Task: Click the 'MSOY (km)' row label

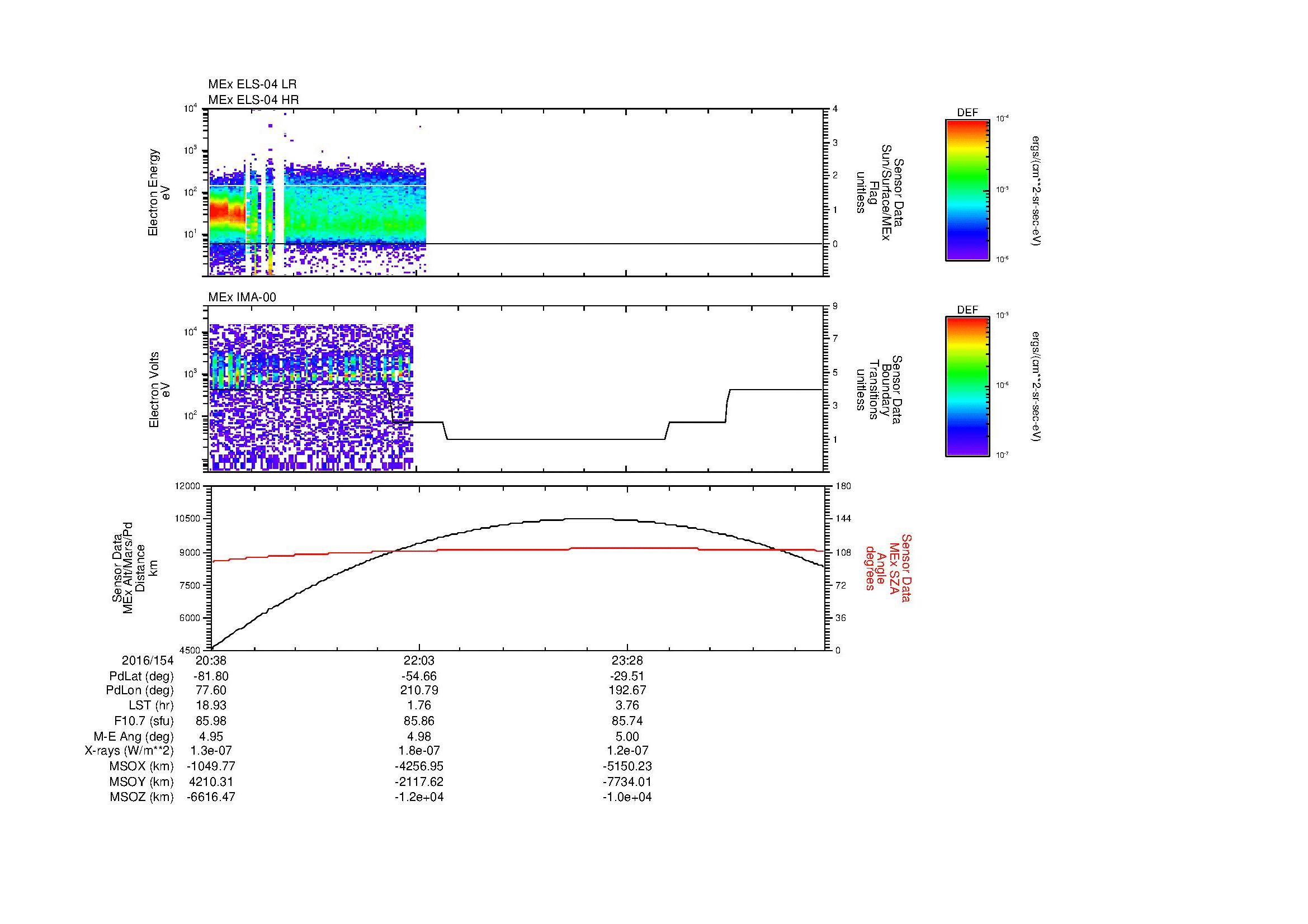Action: click(141, 782)
